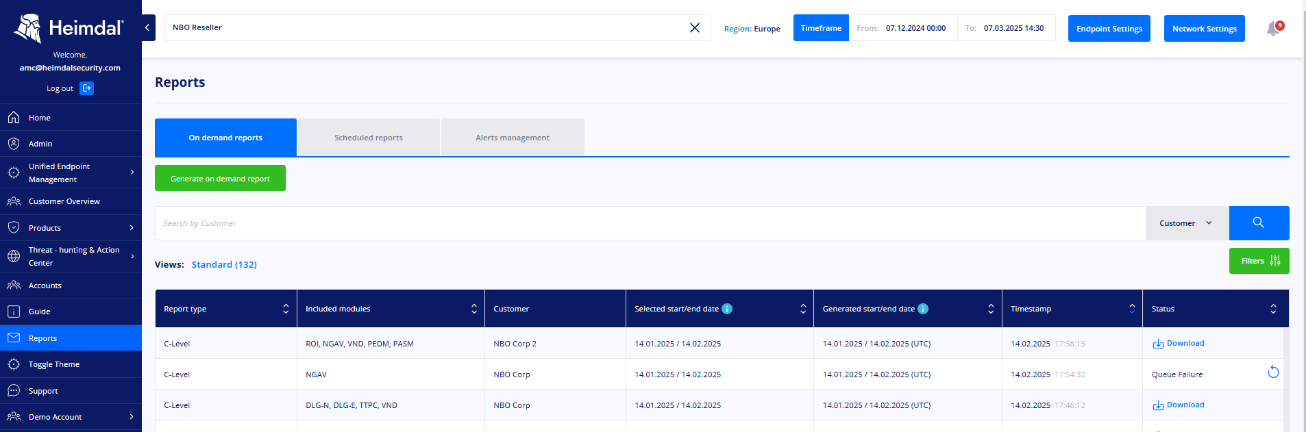1306x432 pixels.
Task: Open Customer Overview menu item
Action: 71,201
